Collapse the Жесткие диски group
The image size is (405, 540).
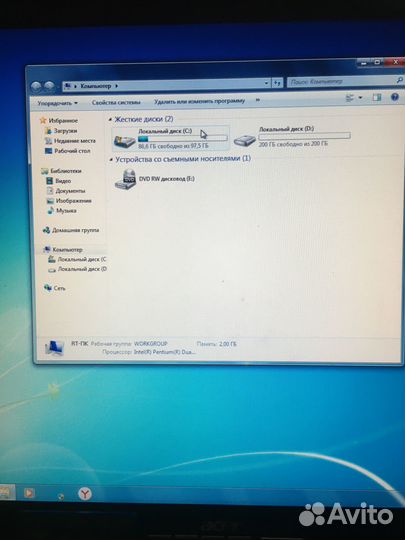pyautogui.click(x=110, y=120)
